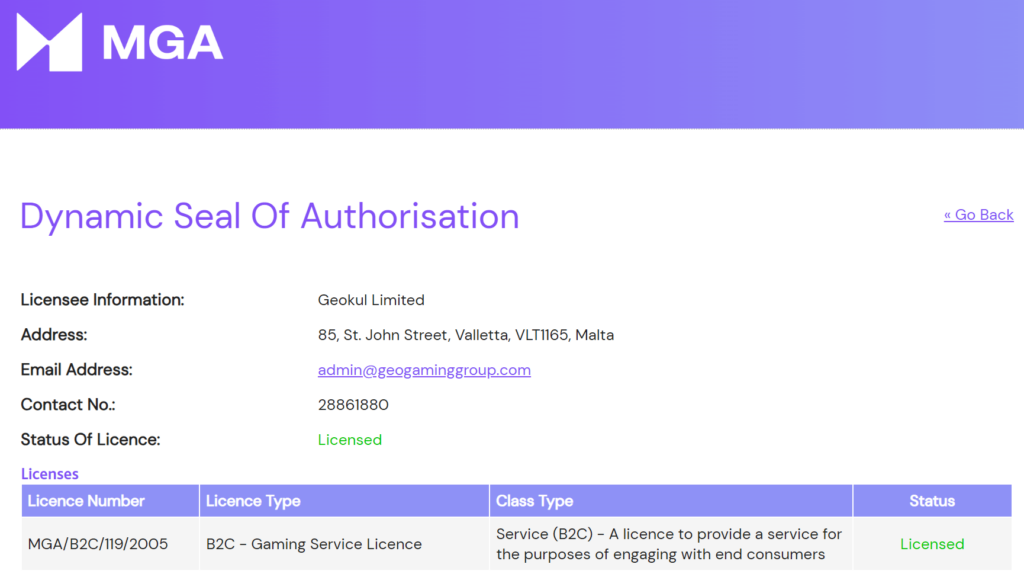Select the Geokul Limited licensee name
1024x577 pixels.
click(x=371, y=300)
